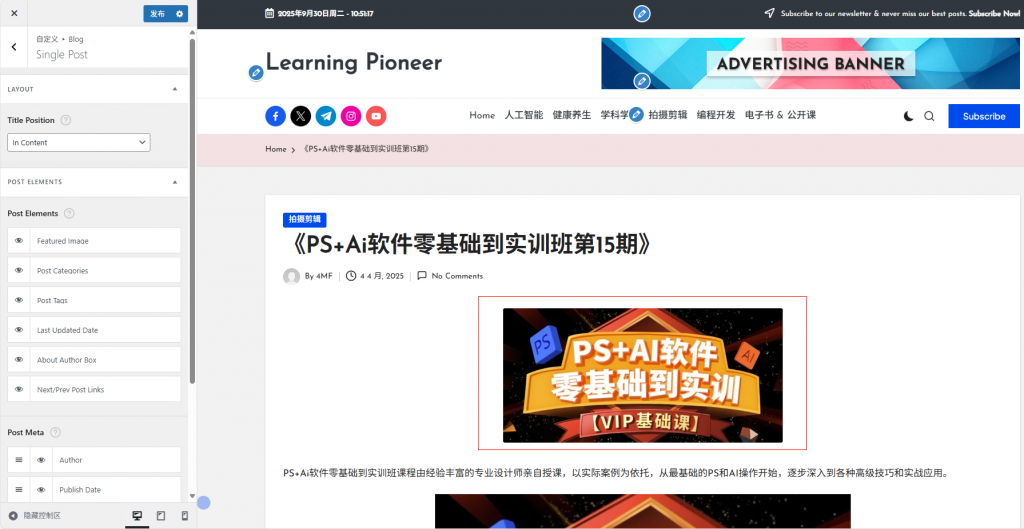
Task: Click the PS+AI course featured image
Action: [642, 375]
